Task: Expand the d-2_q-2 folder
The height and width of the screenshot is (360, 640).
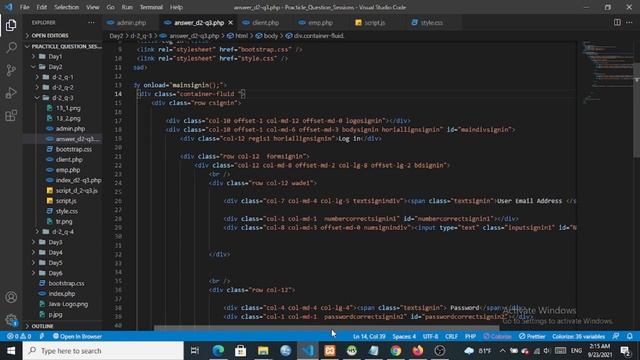Action: 62,87
